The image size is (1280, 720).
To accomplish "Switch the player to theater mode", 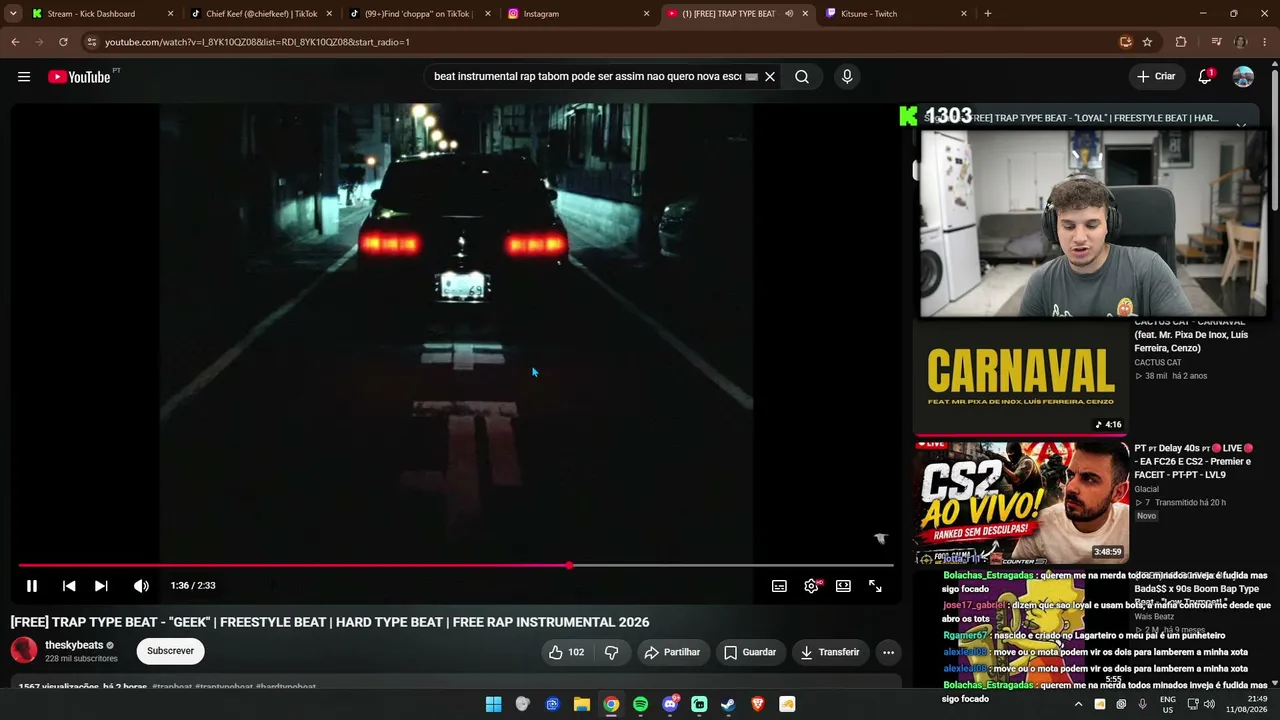I will (x=843, y=586).
